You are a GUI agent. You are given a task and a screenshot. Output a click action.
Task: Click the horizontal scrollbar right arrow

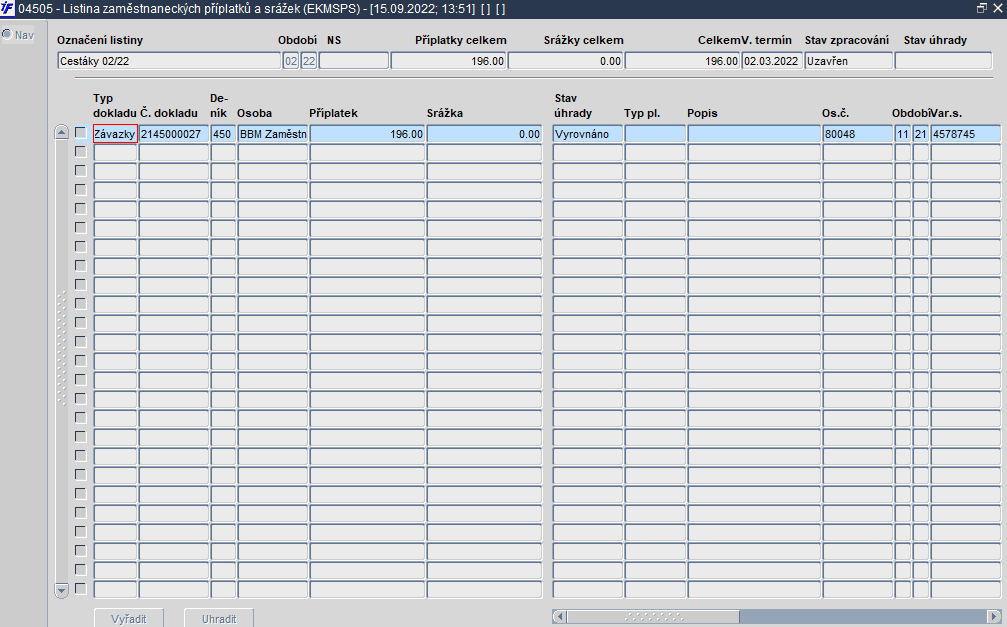[x=994, y=617]
